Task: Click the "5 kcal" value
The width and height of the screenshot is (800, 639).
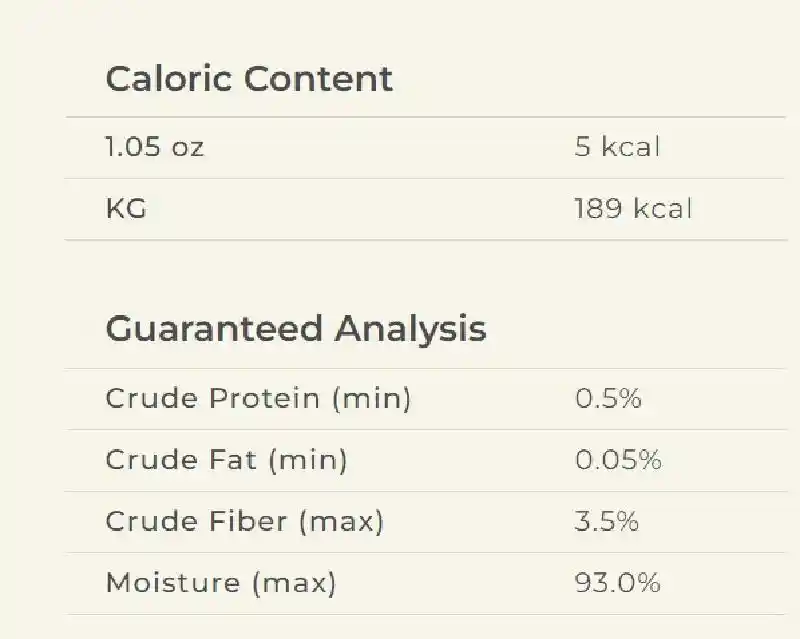Action: point(617,147)
